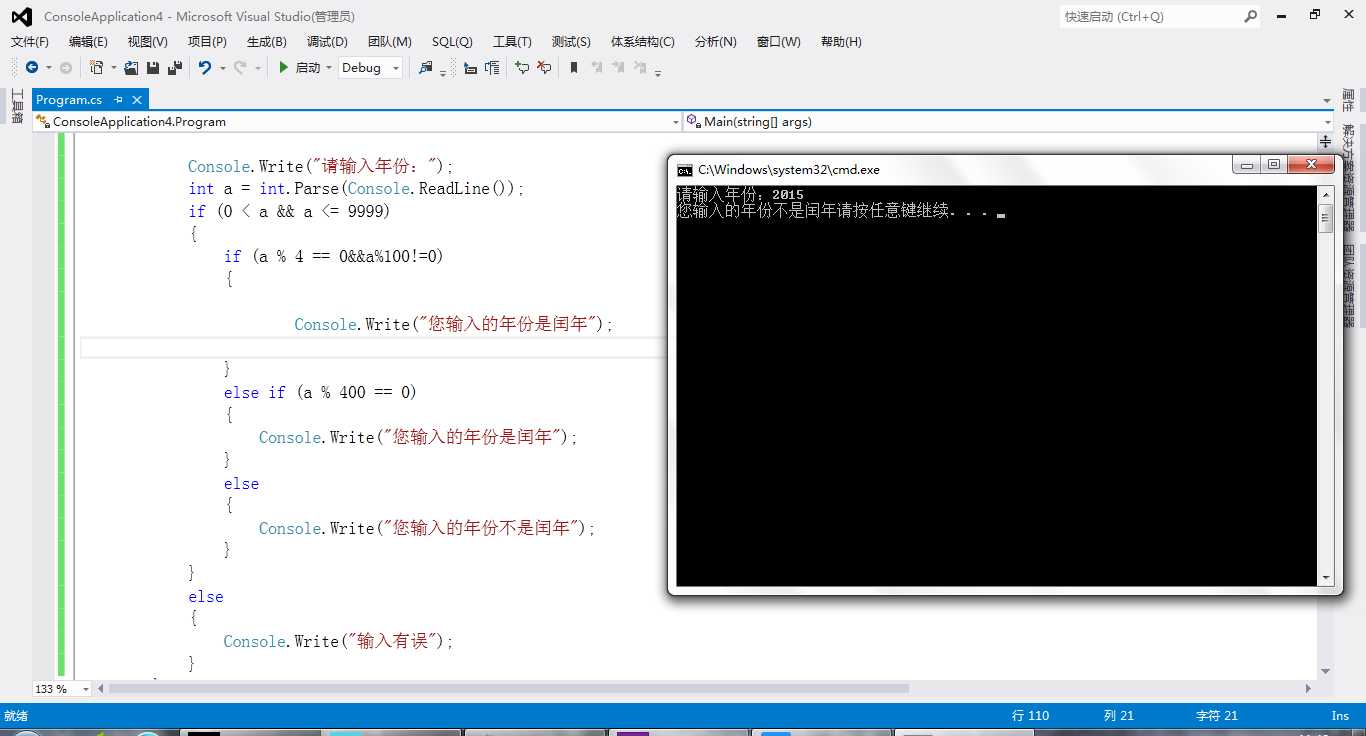Open the New Project dropdown arrow
The image size is (1366, 736).
[113, 68]
